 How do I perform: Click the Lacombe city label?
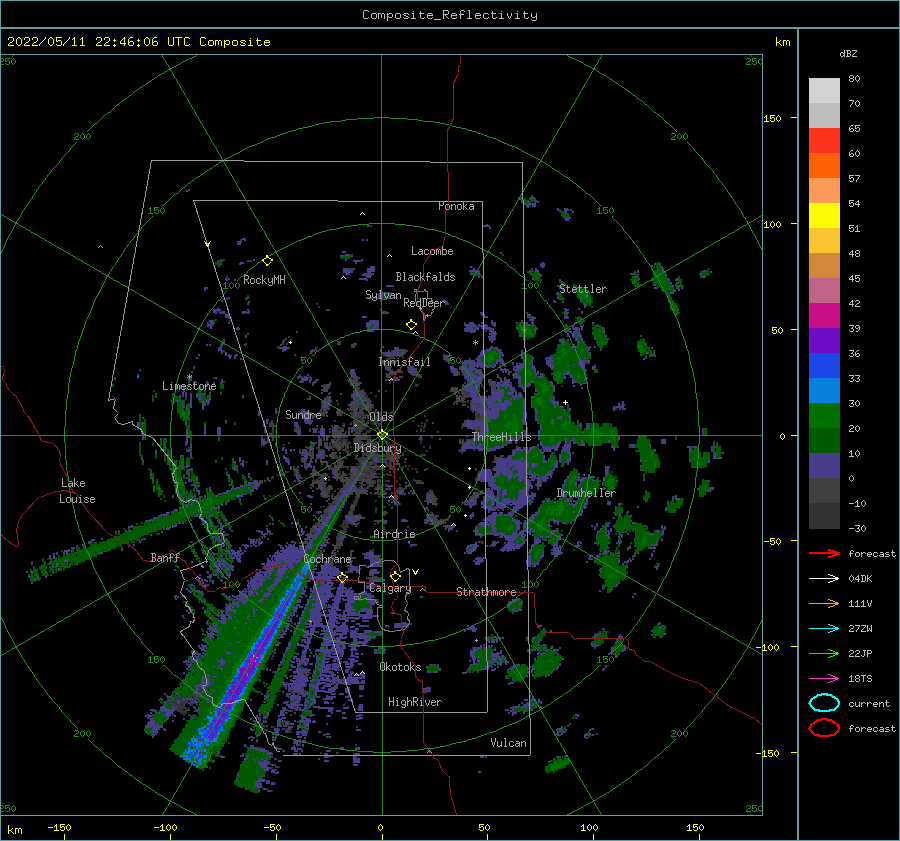pyautogui.click(x=432, y=251)
